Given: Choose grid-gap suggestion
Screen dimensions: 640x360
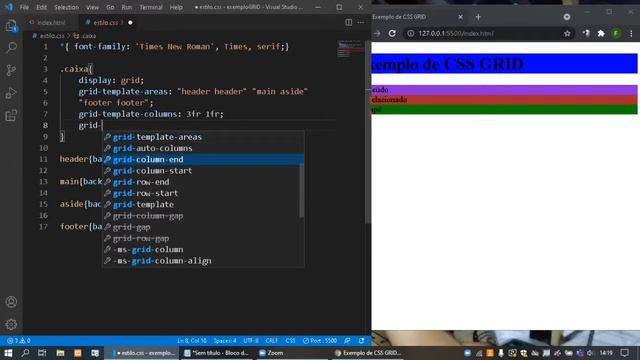Looking at the screenshot, I should [x=203, y=227].
